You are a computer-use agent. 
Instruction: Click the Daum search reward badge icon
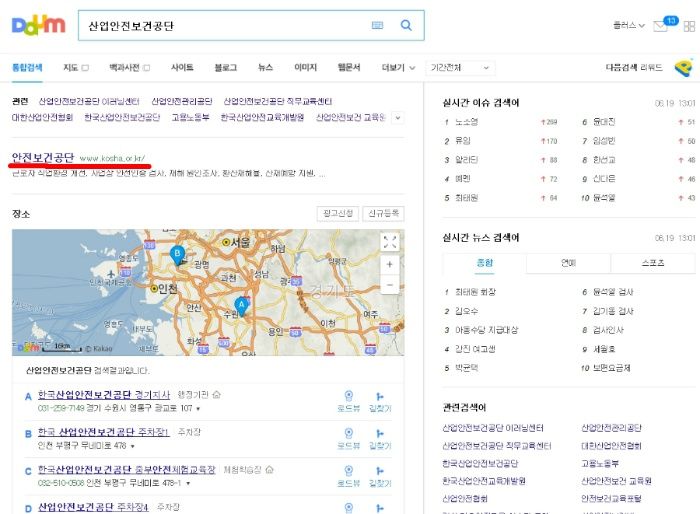coord(683,68)
